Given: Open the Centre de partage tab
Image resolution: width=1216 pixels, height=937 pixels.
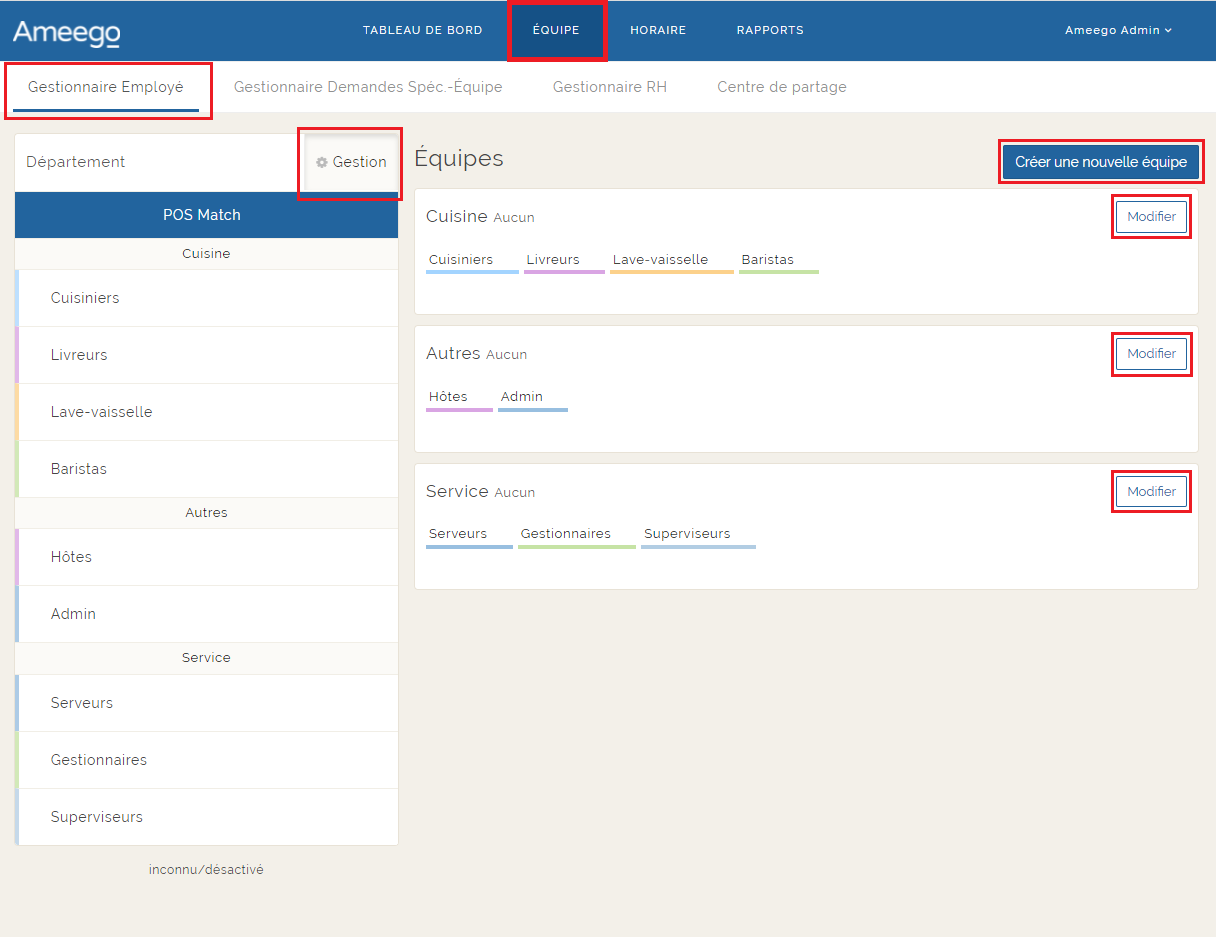Looking at the screenshot, I should coord(781,87).
